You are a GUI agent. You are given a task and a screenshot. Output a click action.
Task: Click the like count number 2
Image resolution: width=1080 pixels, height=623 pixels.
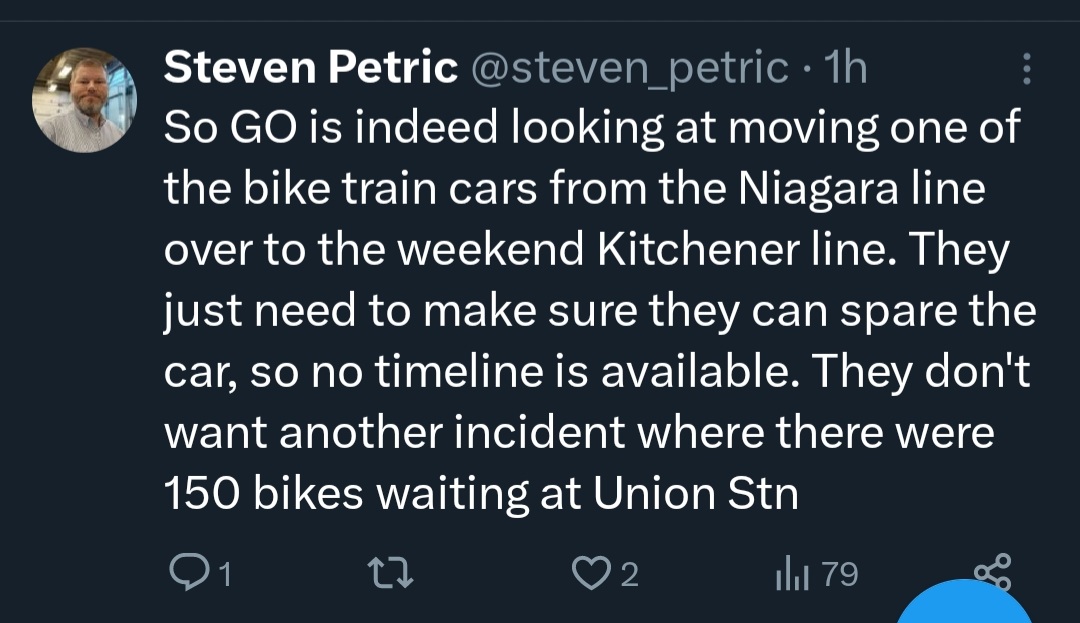click(x=629, y=574)
